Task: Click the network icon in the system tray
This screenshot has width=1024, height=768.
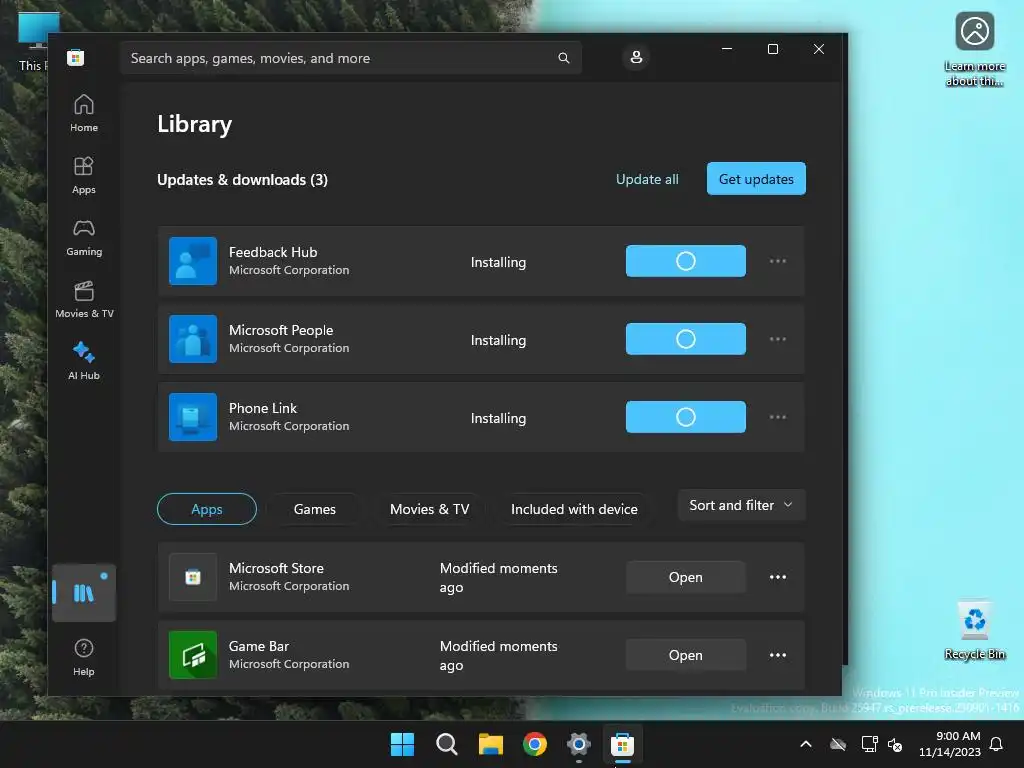Action: coord(869,744)
